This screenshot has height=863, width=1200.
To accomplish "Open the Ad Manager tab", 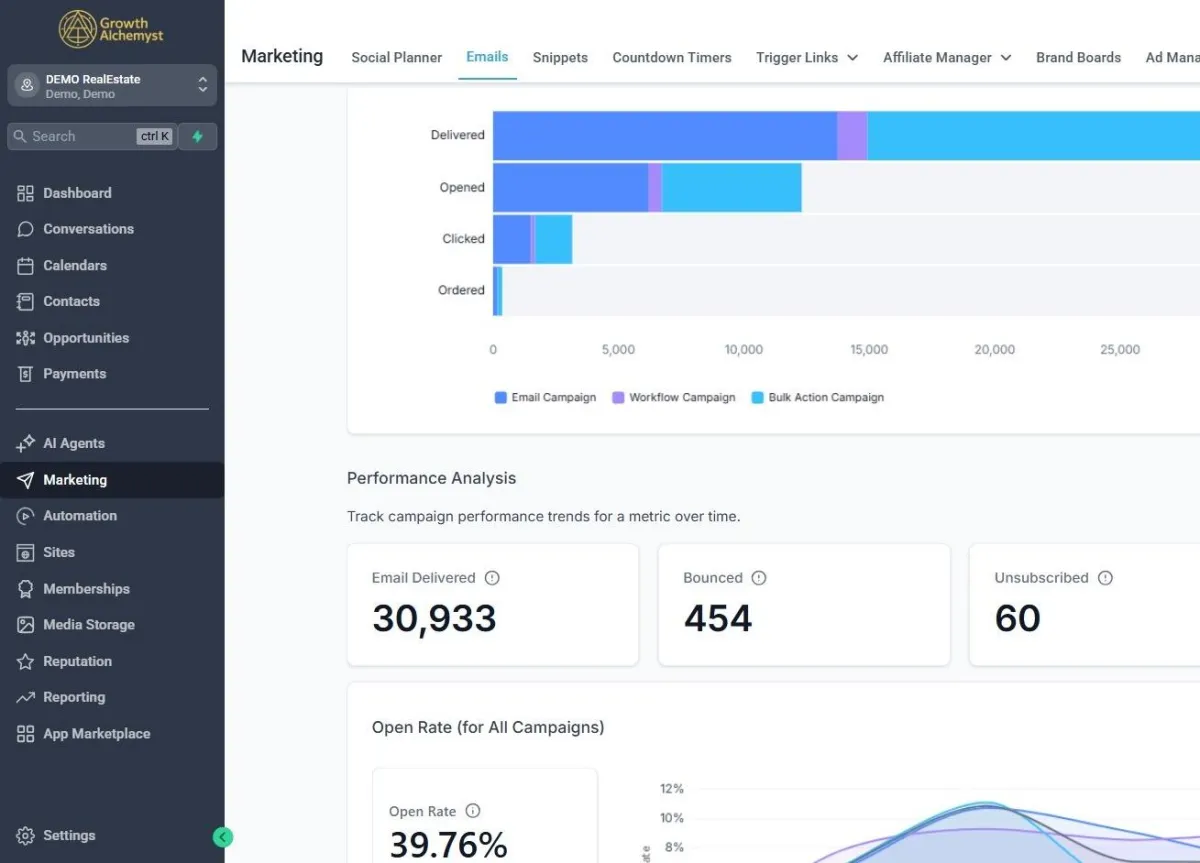I will [x=1172, y=58].
